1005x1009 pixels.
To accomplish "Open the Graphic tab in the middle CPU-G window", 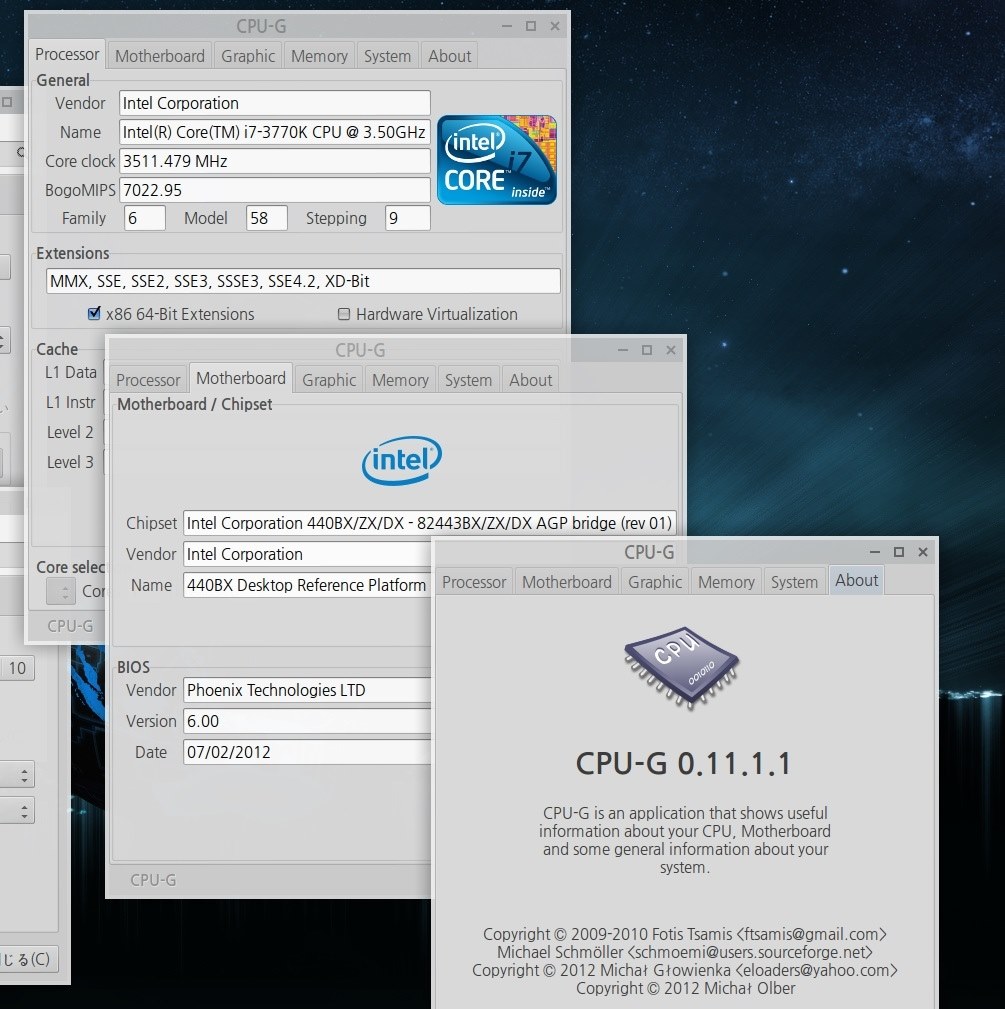I will click(x=329, y=380).
